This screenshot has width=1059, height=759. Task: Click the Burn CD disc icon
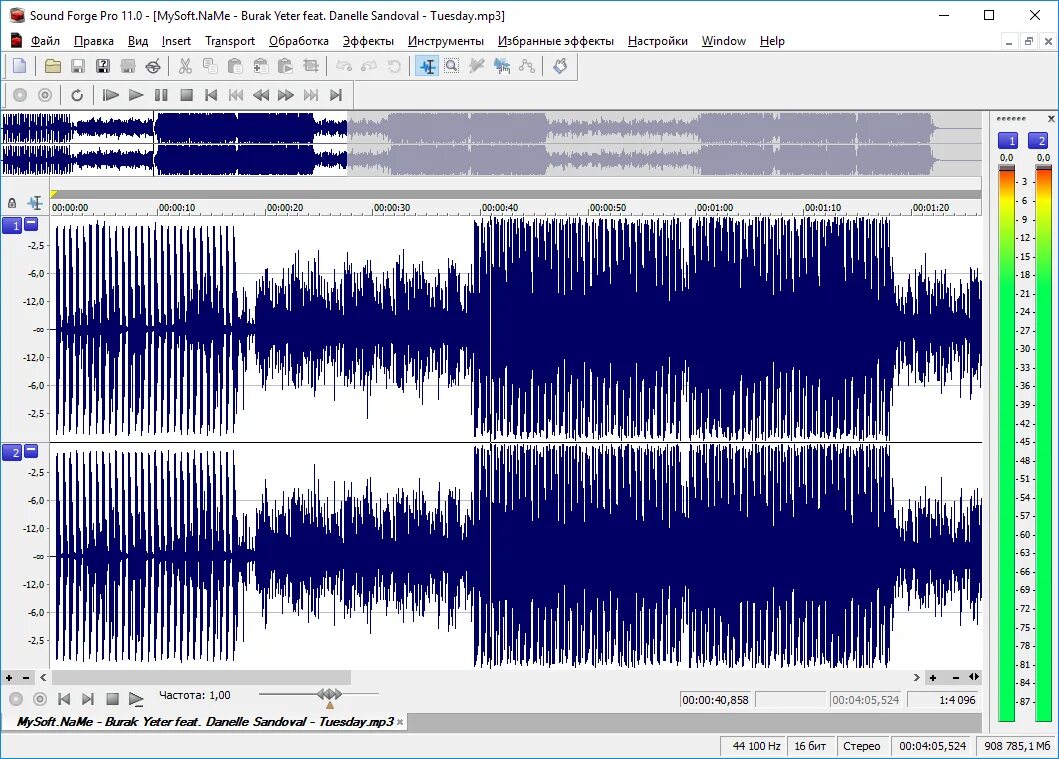pos(153,66)
